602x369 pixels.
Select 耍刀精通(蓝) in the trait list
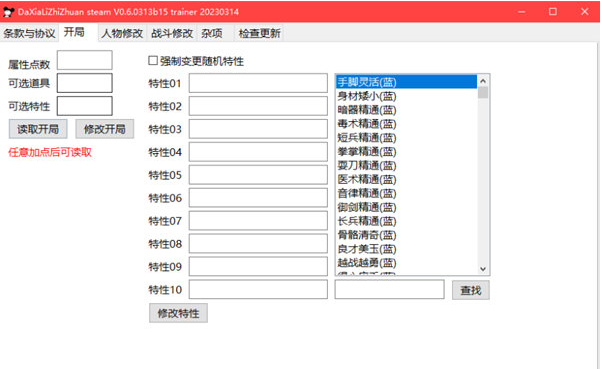[406, 165]
